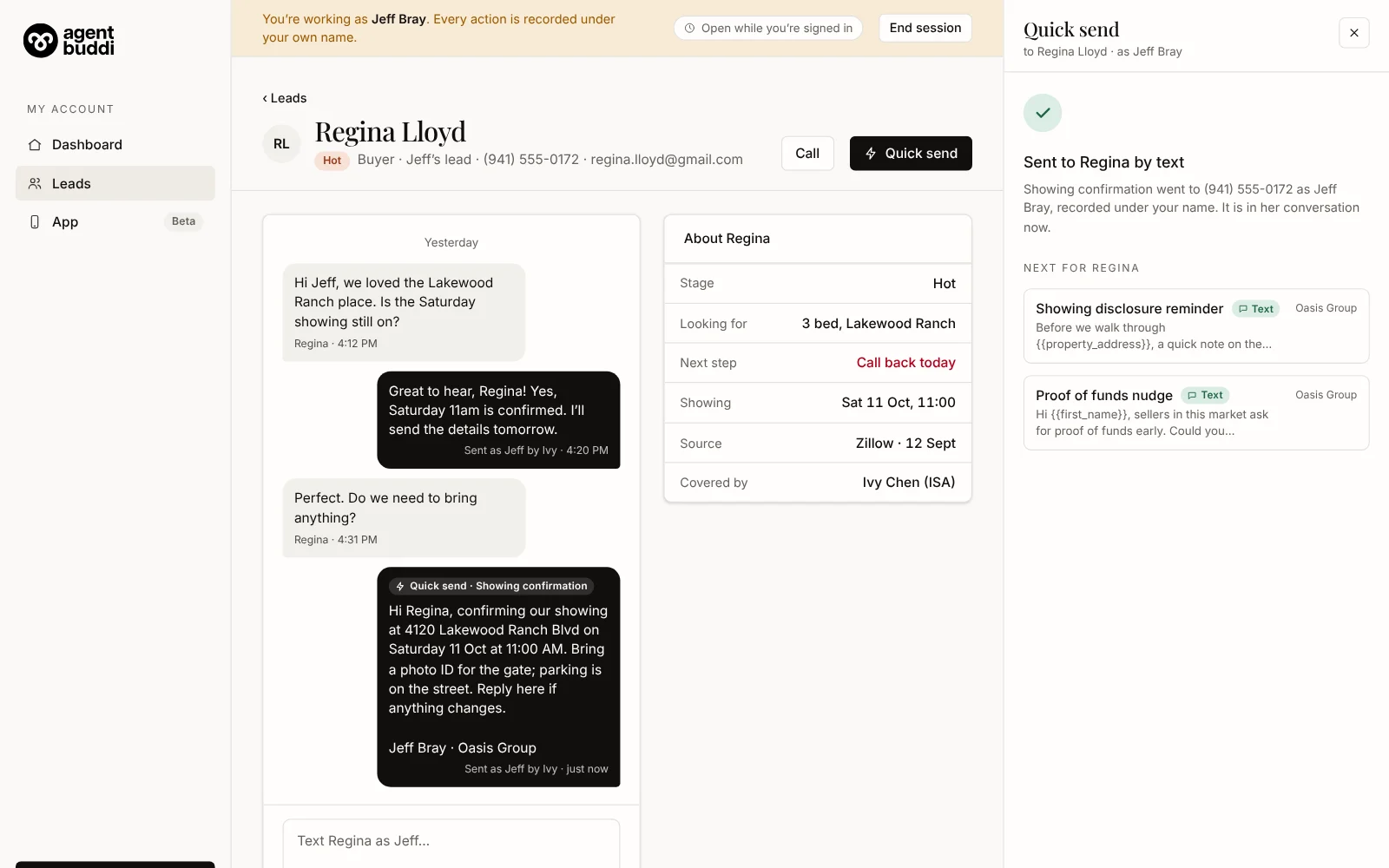1389x868 pixels.
Task: Click Open while you're signed in pill
Action: pyautogui.click(x=768, y=29)
